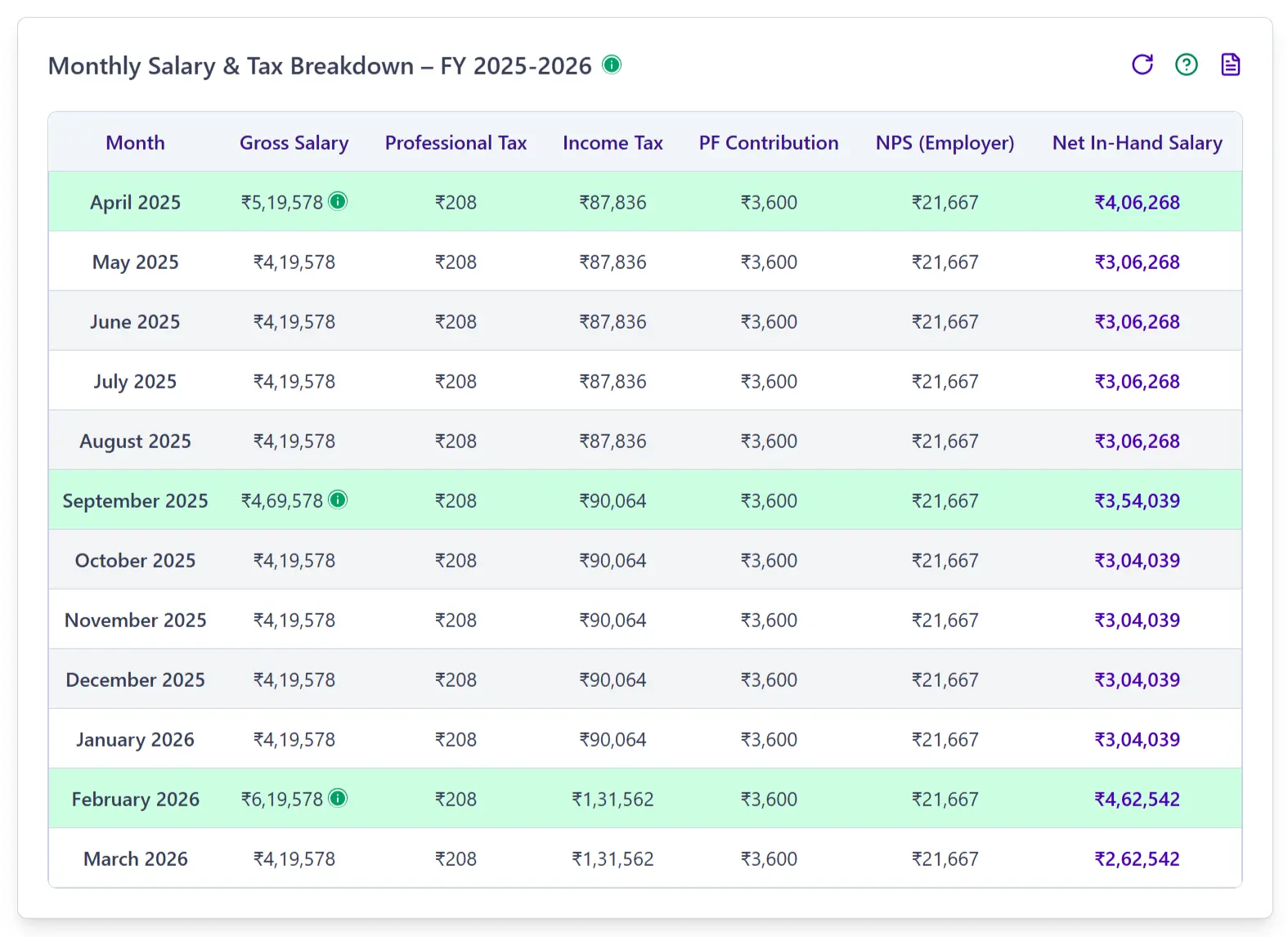The width and height of the screenshot is (1288, 937).
Task: Click the Income Tax column header
Action: click(613, 143)
